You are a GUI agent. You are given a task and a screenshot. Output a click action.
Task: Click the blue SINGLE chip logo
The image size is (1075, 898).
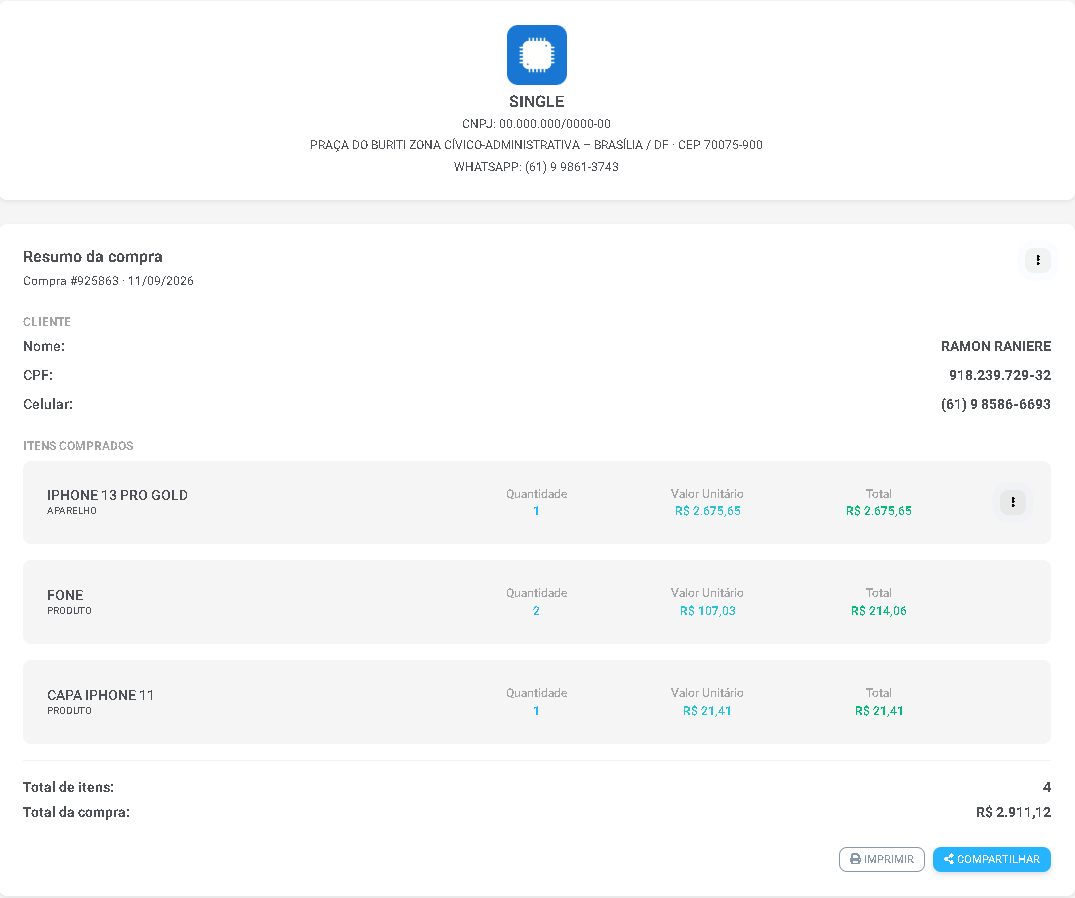point(537,55)
